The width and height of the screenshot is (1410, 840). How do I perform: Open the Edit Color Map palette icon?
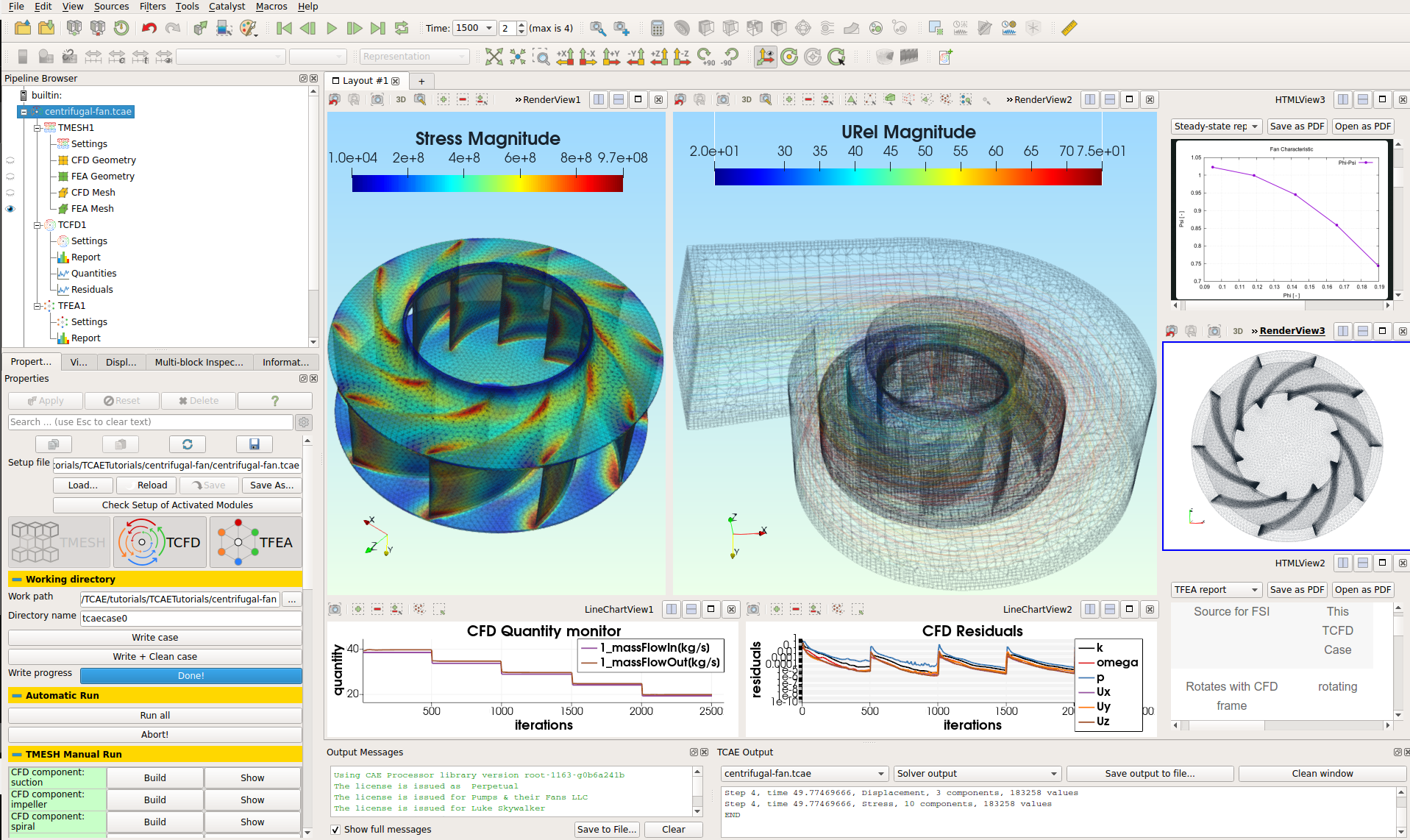tap(249, 28)
